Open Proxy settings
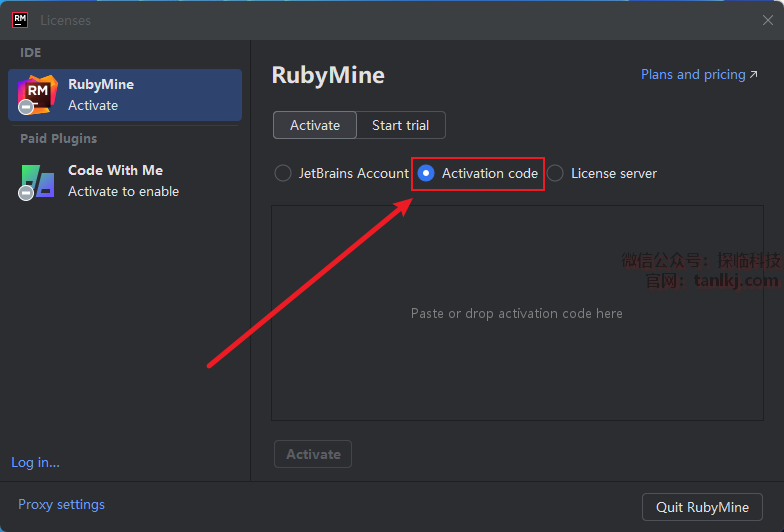The image size is (784, 532). pyautogui.click(x=61, y=504)
